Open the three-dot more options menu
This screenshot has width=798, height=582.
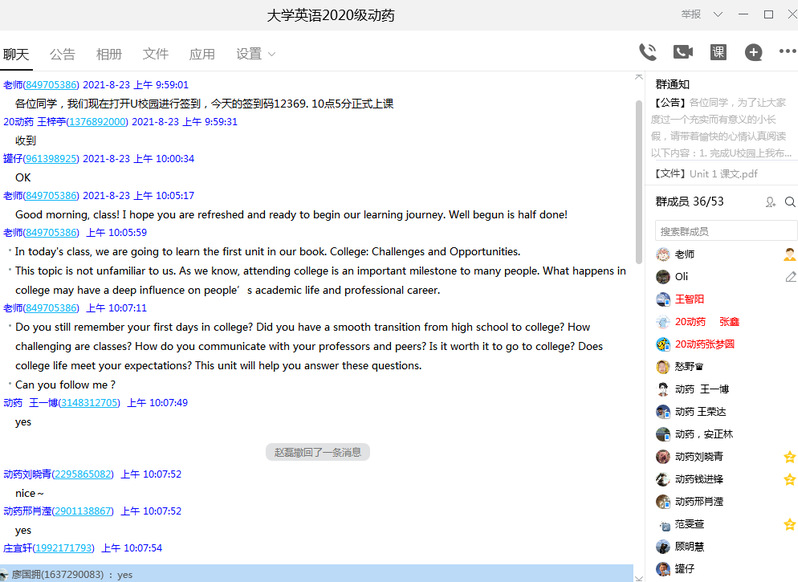[787, 52]
